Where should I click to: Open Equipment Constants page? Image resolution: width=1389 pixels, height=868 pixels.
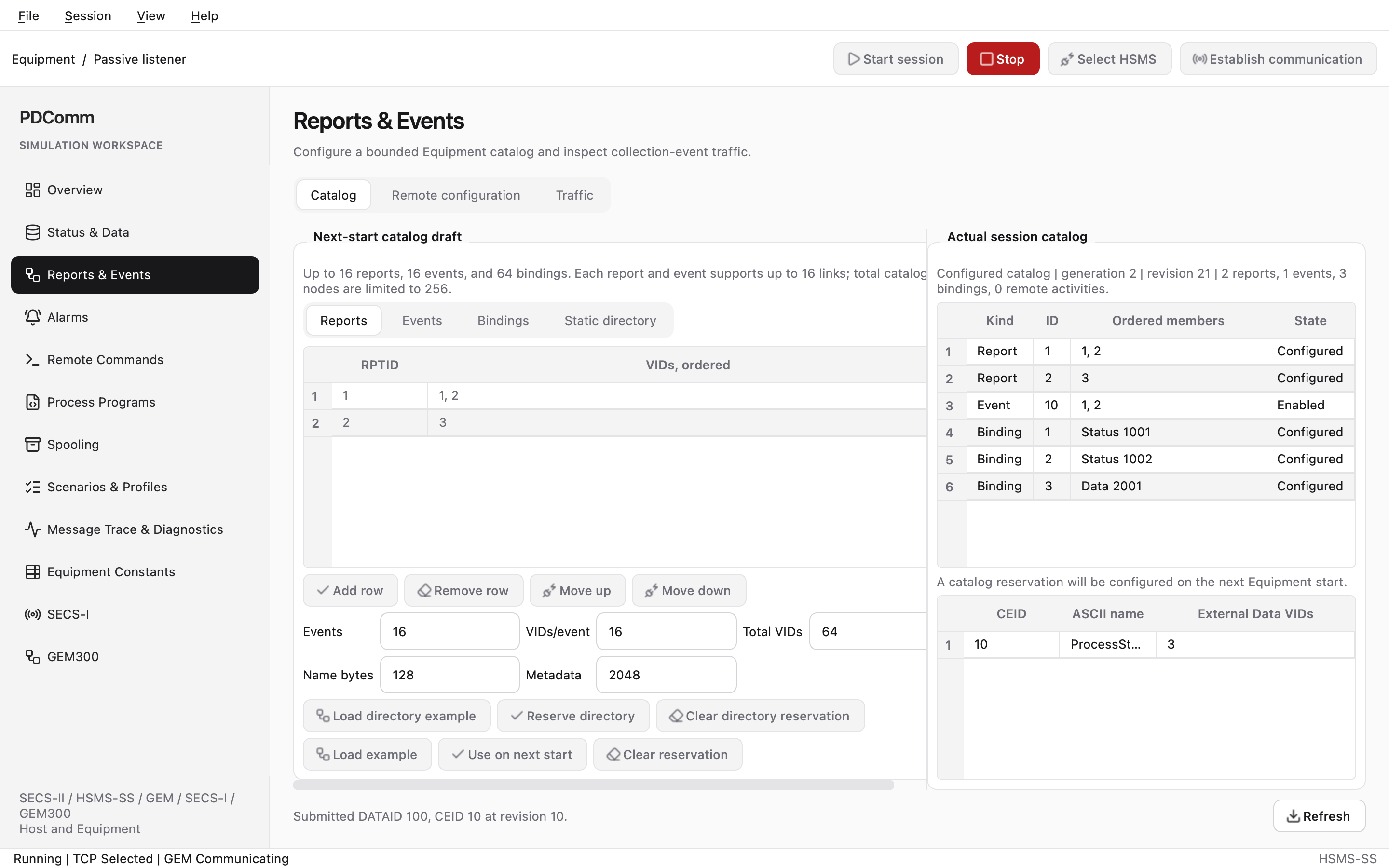[135, 572]
